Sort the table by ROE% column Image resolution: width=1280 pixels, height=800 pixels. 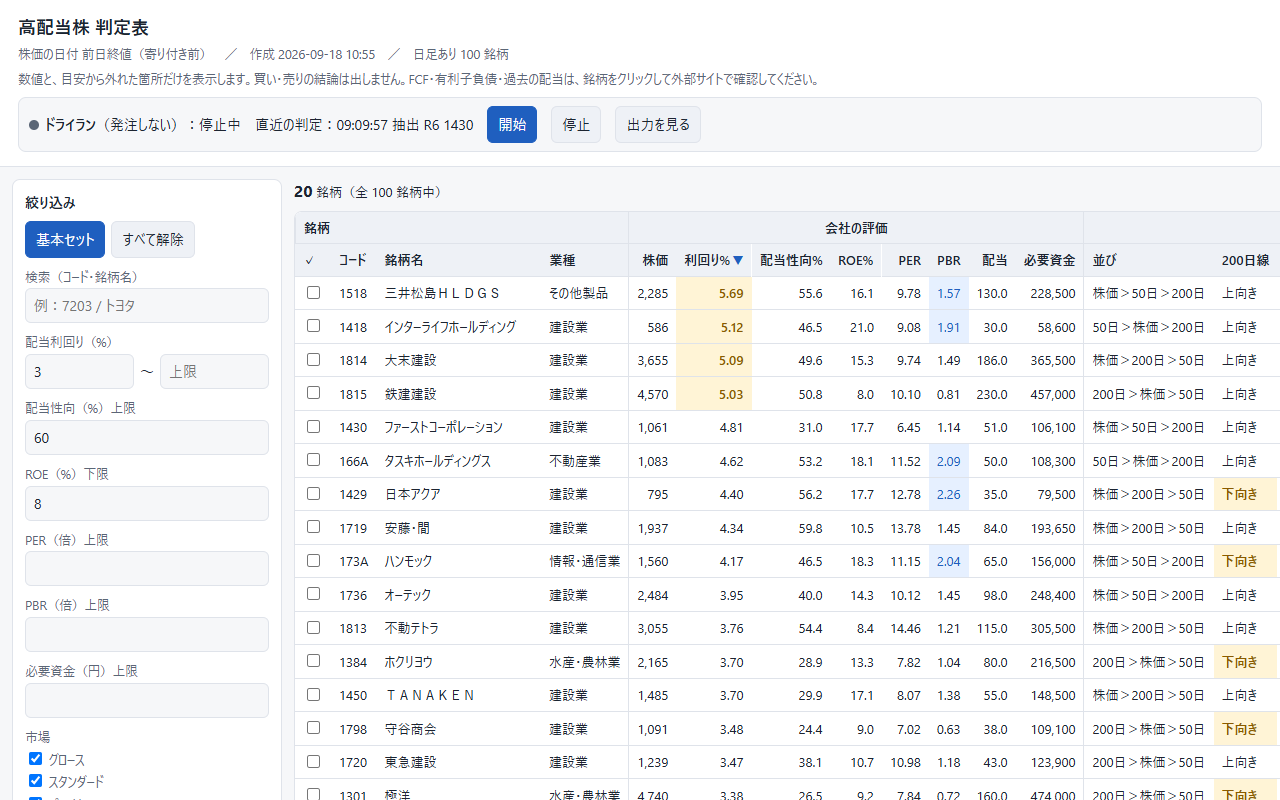coord(855,261)
